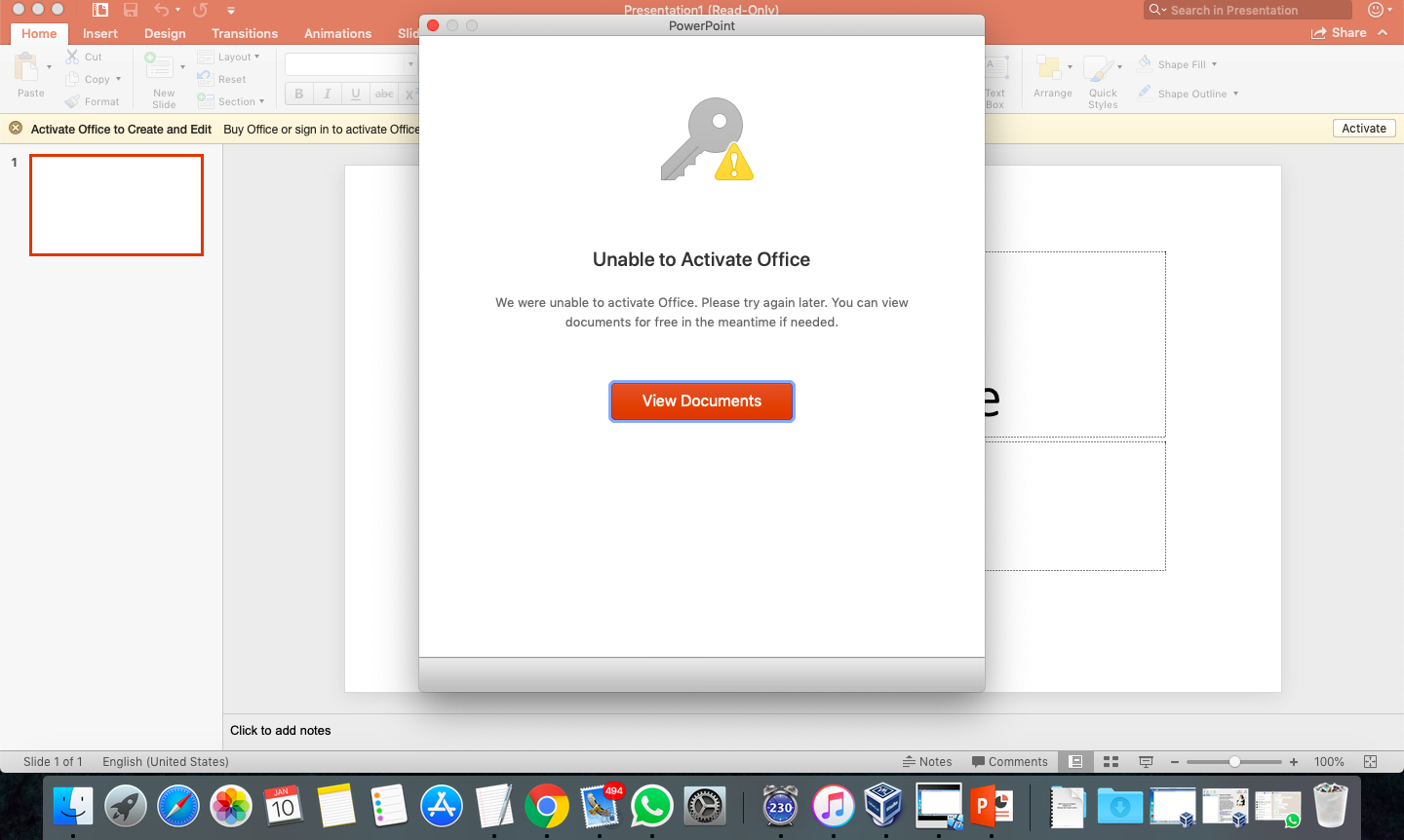The width and height of the screenshot is (1404, 840).
Task: Click the English (United States) language indicator
Action: (x=166, y=762)
